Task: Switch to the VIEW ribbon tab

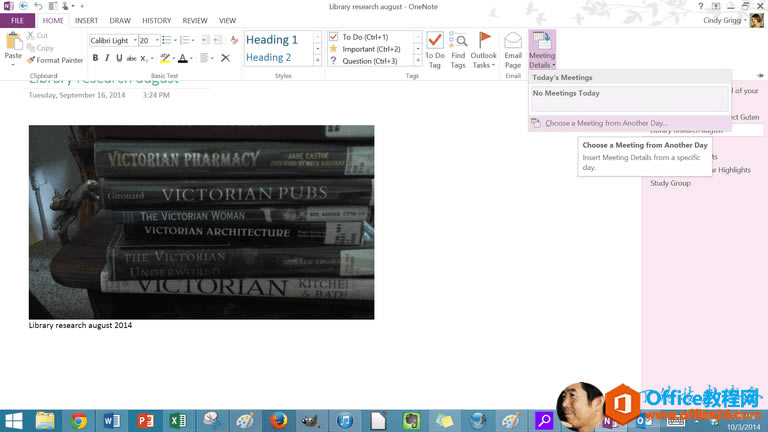Action: 227,21
